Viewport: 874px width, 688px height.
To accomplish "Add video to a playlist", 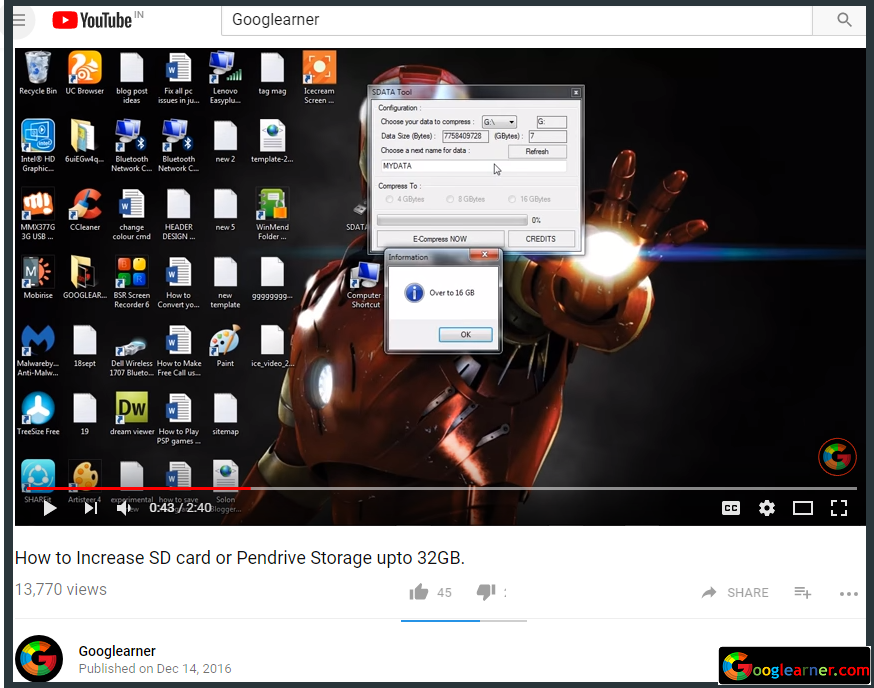I will tap(803, 593).
